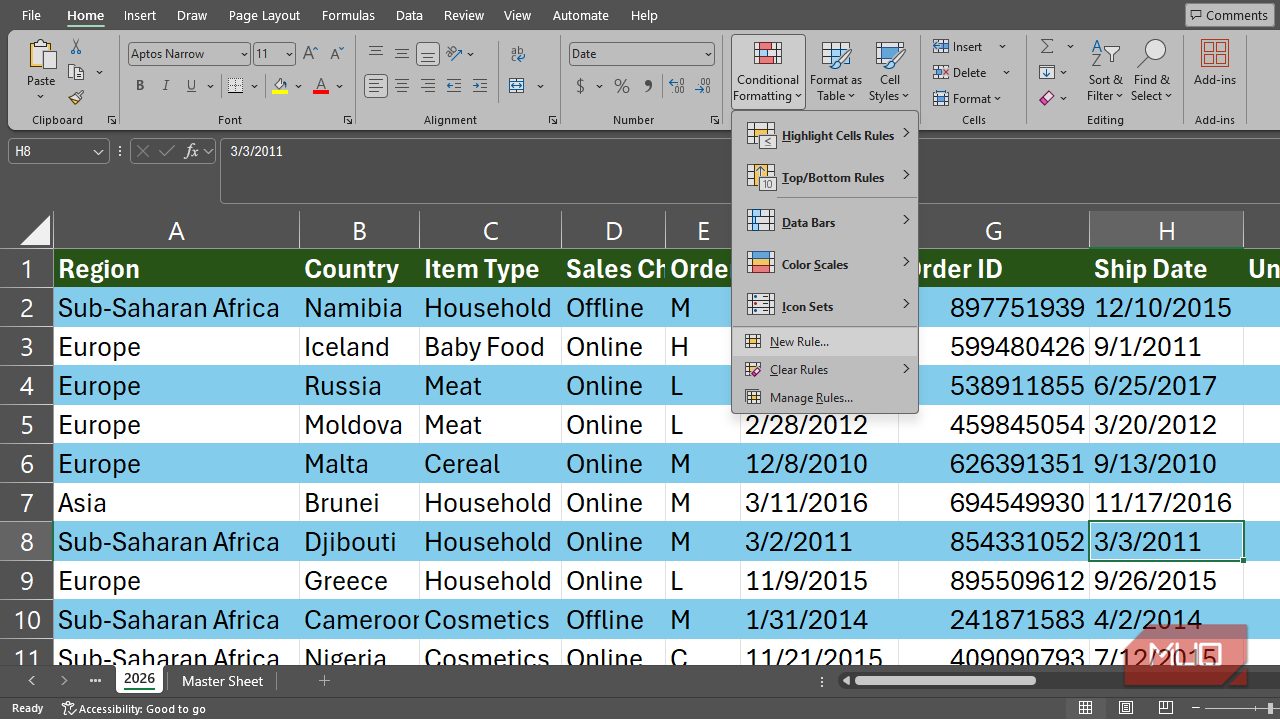Click the Fill down arrow icon
Image resolution: width=1280 pixels, height=720 pixels.
(x=1047, y=72)
